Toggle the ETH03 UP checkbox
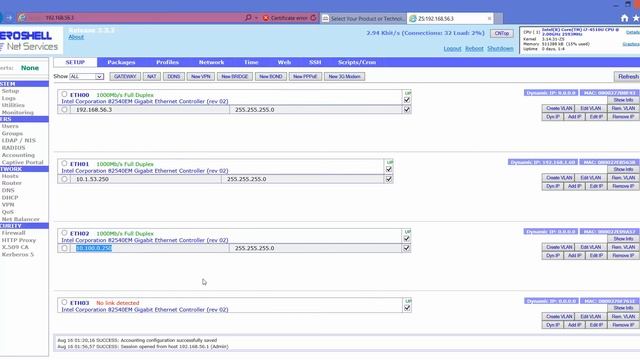 (x=407, y=308)
